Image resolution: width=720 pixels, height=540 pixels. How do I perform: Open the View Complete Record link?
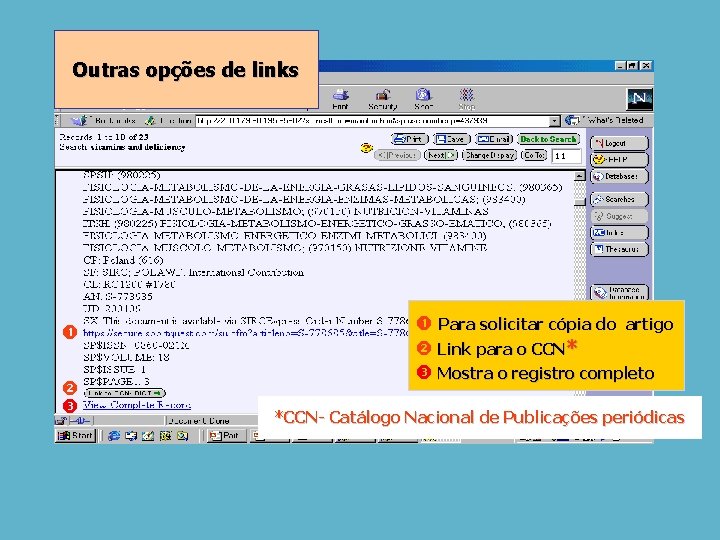[x=137, y=405]
